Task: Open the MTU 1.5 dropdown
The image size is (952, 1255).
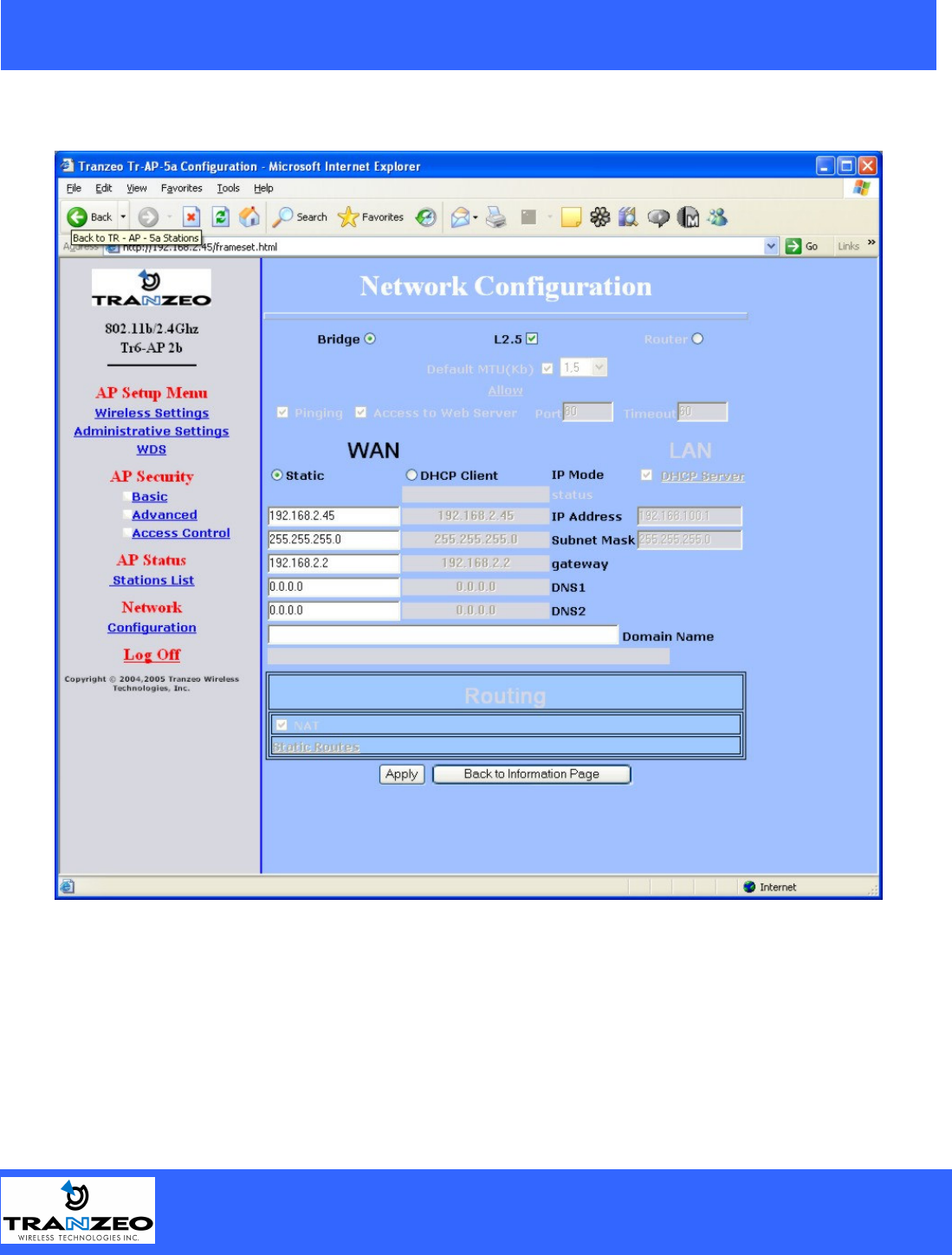Action: 584,367
